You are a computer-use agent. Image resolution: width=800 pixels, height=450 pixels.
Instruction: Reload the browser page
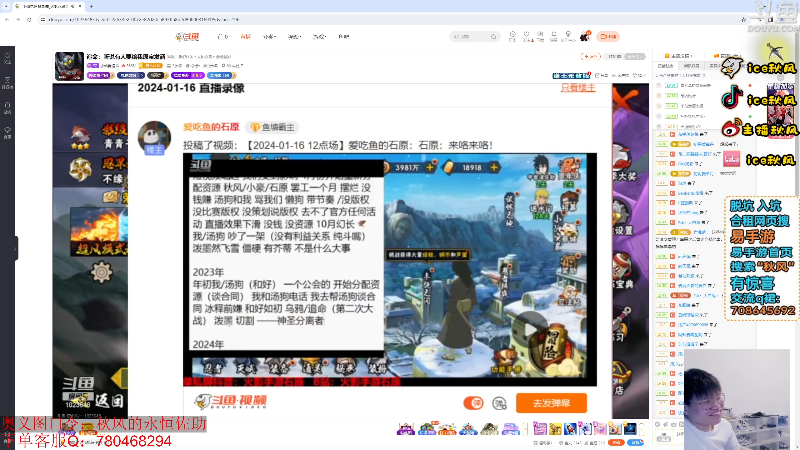click(29, 19)
